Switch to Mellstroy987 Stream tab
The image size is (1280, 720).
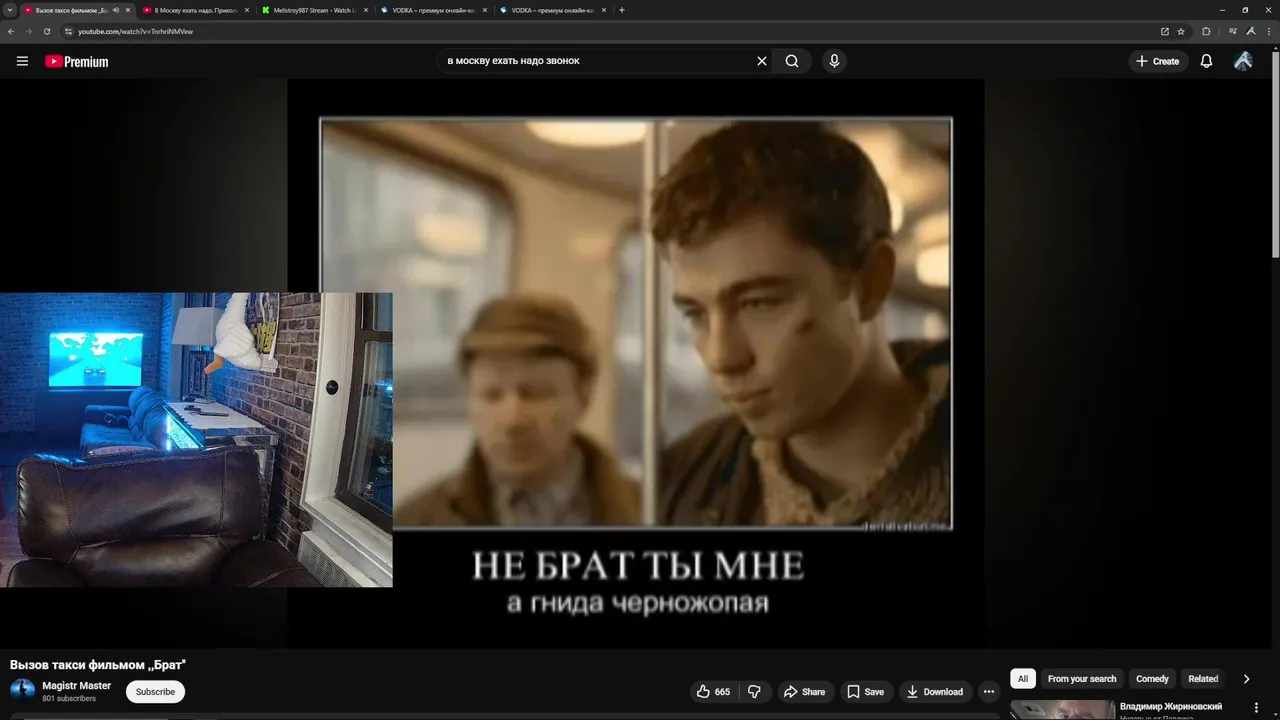pyautogui.click(x=313, y=10)
